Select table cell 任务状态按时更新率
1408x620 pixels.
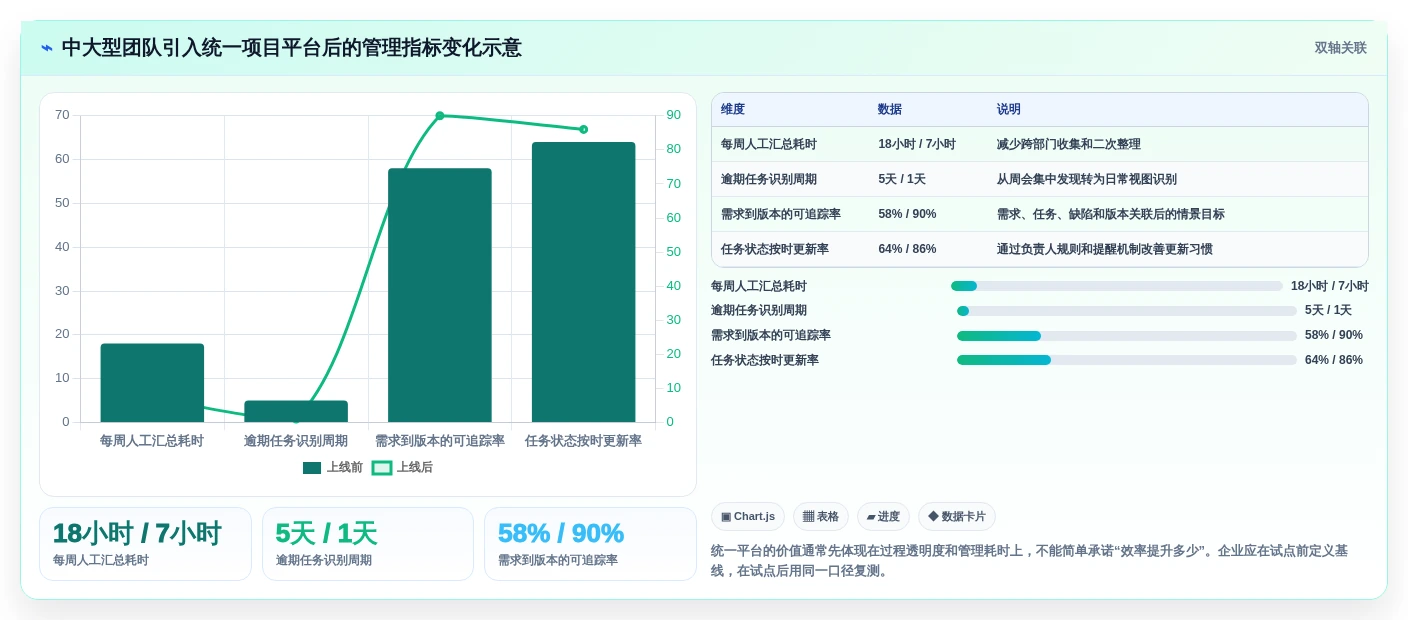[x=775, y=249]
